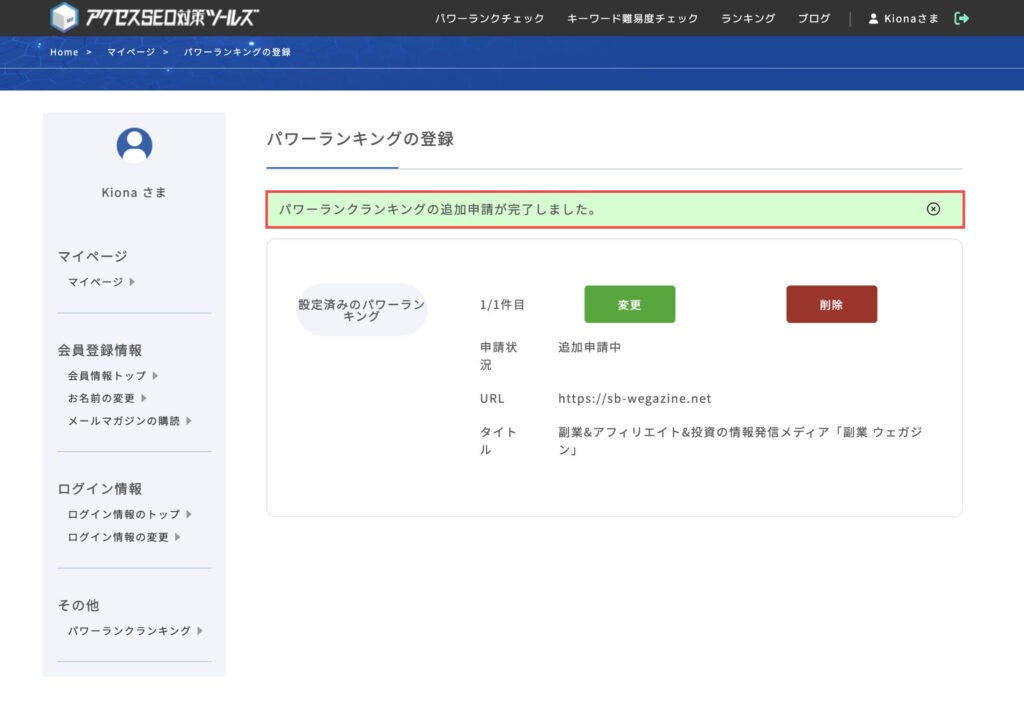This screenshot has height=713, width=1024.
Task: Click the profile avatar in the sidebar
Action: click(x=134, y=145)
